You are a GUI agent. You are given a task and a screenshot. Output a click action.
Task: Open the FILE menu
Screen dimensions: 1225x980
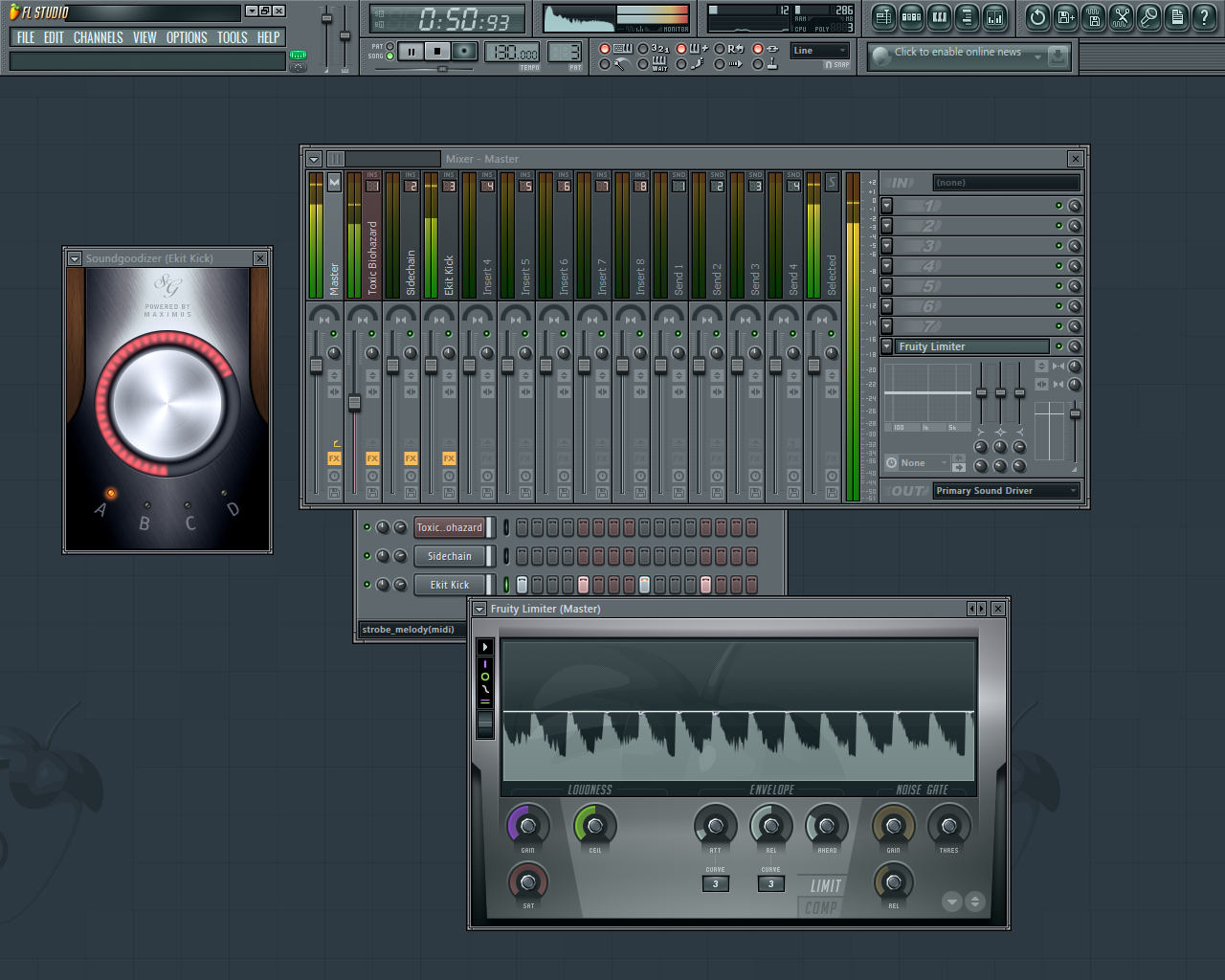[x=26, y=37]
